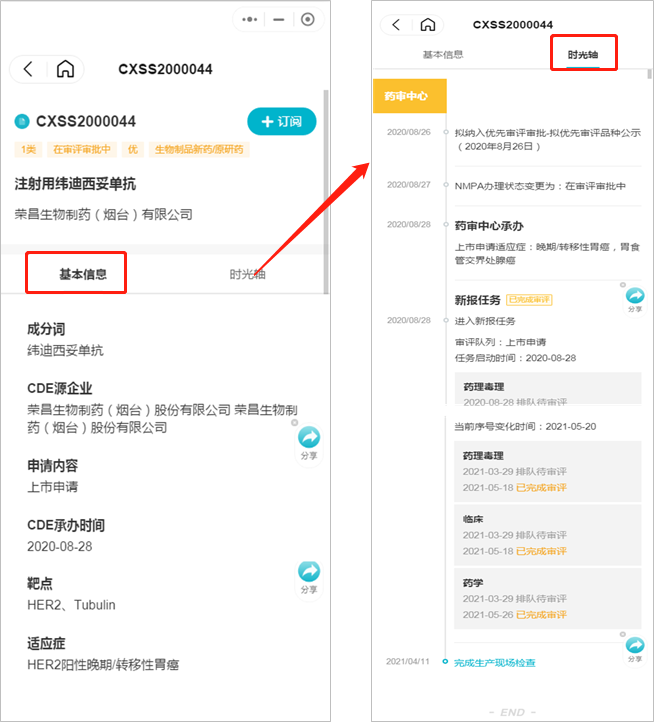Click the back arrow in right panel
Image resolution: width=654 pixels, height=722 pixels.
(396, 24)
